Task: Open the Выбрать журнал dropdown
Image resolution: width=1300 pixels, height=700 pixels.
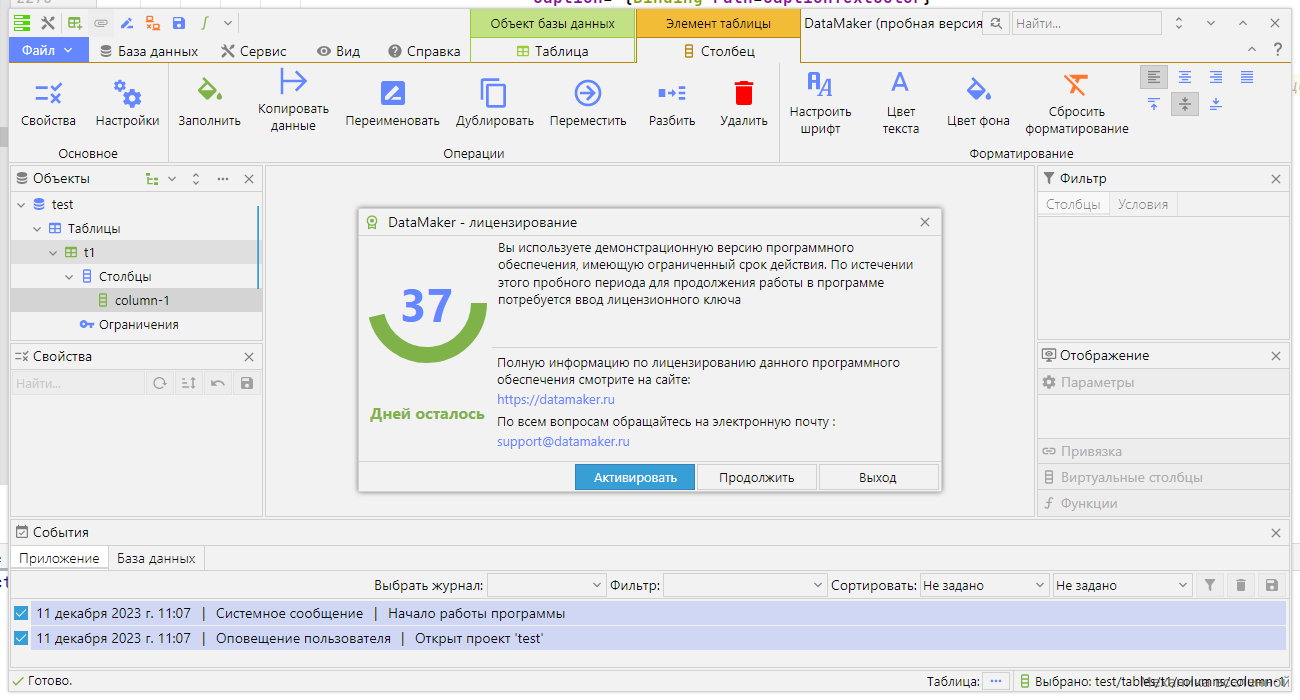Action: click(x=546, y=585)
